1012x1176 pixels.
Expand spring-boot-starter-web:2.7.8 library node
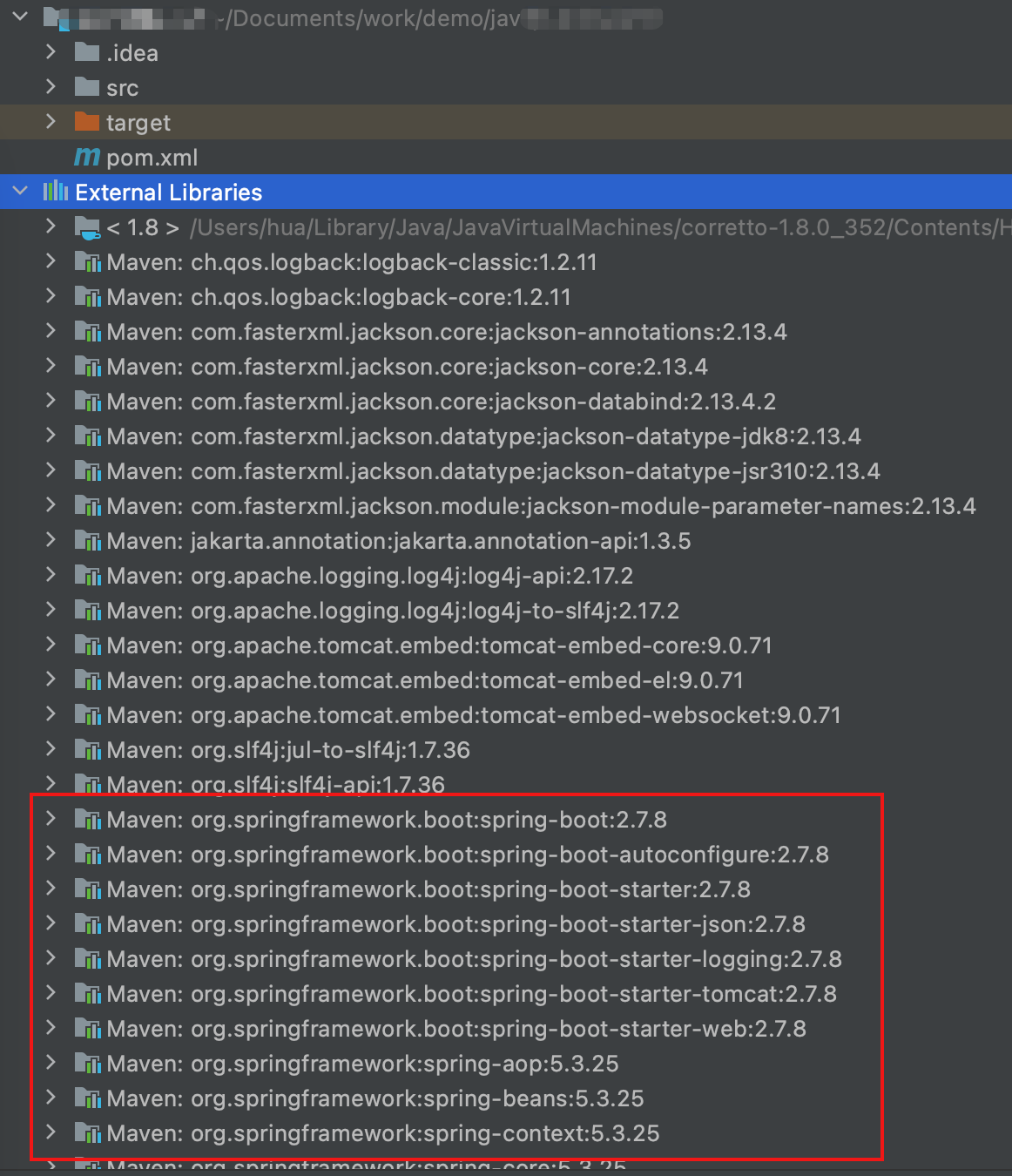click(x=51, y=1028)
